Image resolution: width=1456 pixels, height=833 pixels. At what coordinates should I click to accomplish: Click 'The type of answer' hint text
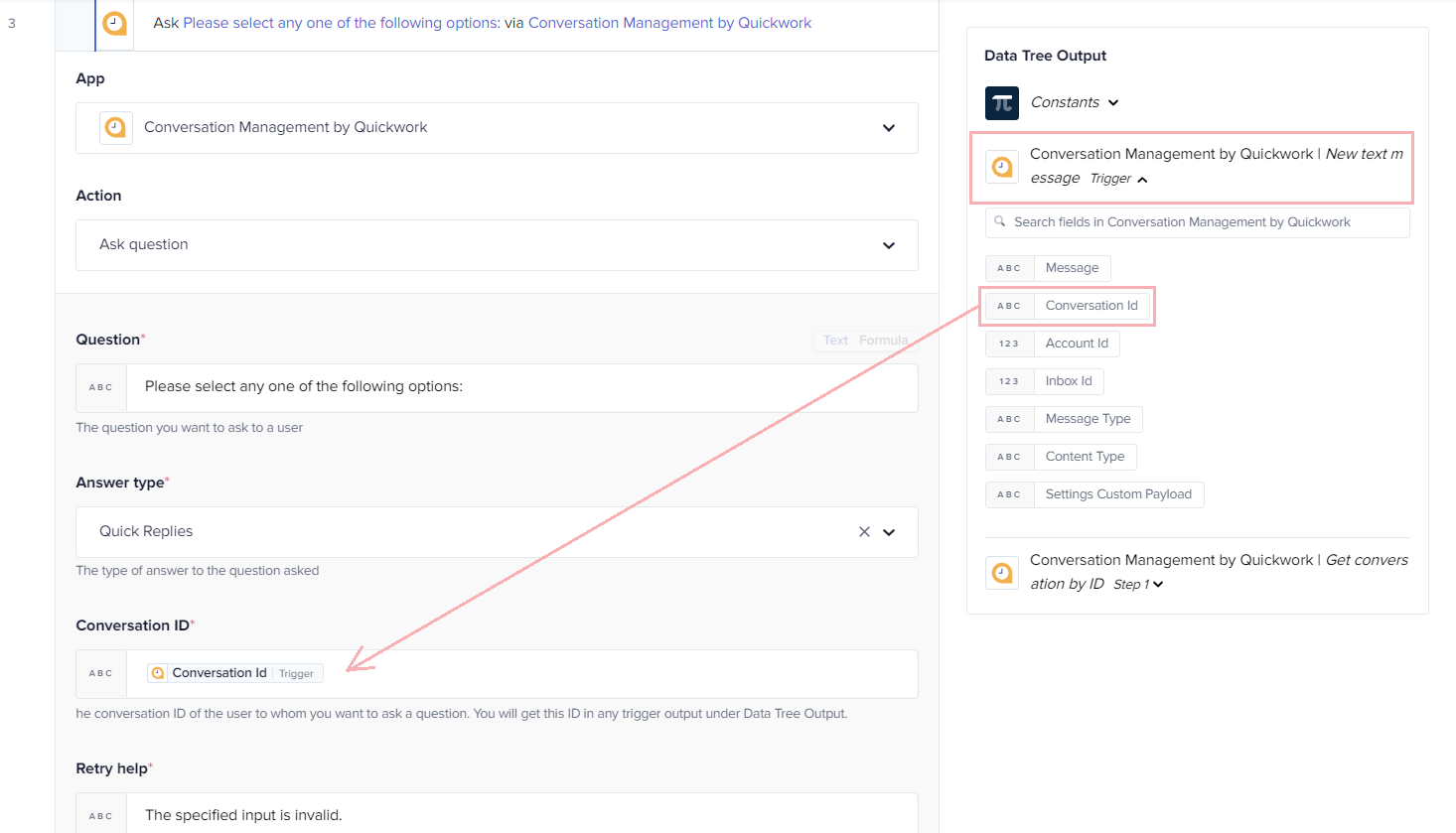198,571
